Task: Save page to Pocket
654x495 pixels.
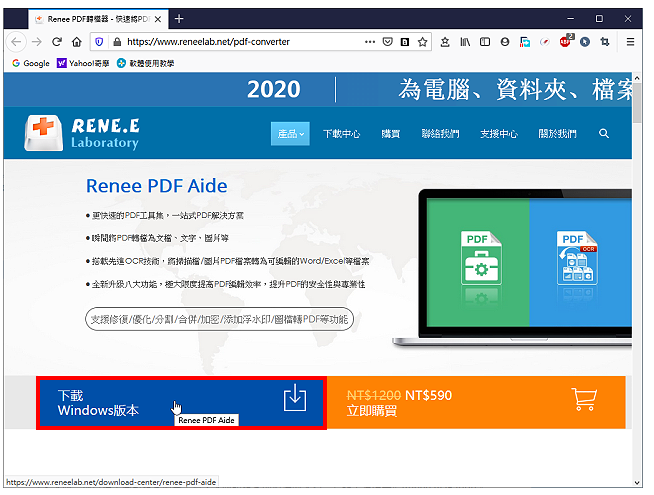Action: tap(387, 42)
